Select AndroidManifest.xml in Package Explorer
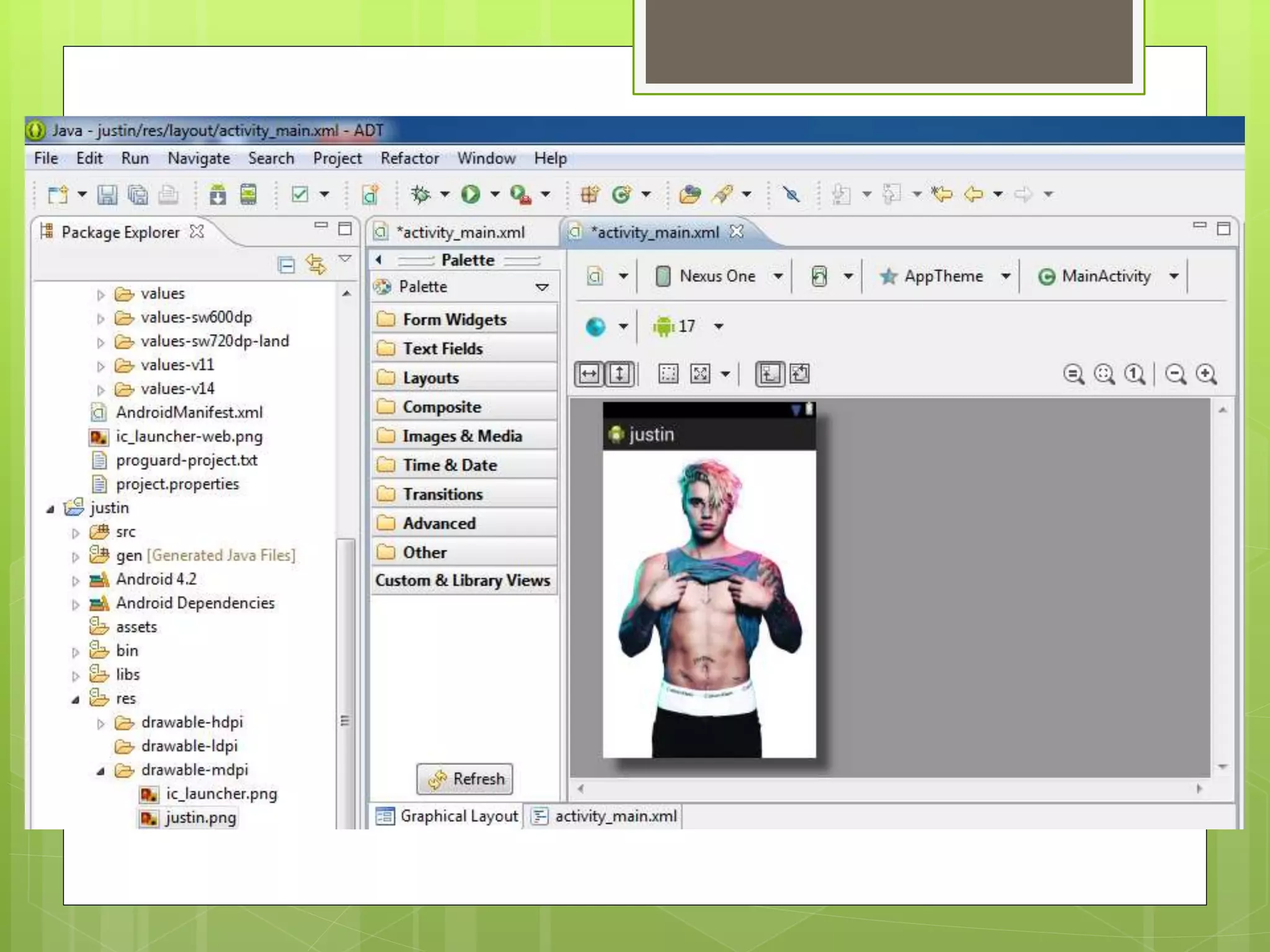 177,413
